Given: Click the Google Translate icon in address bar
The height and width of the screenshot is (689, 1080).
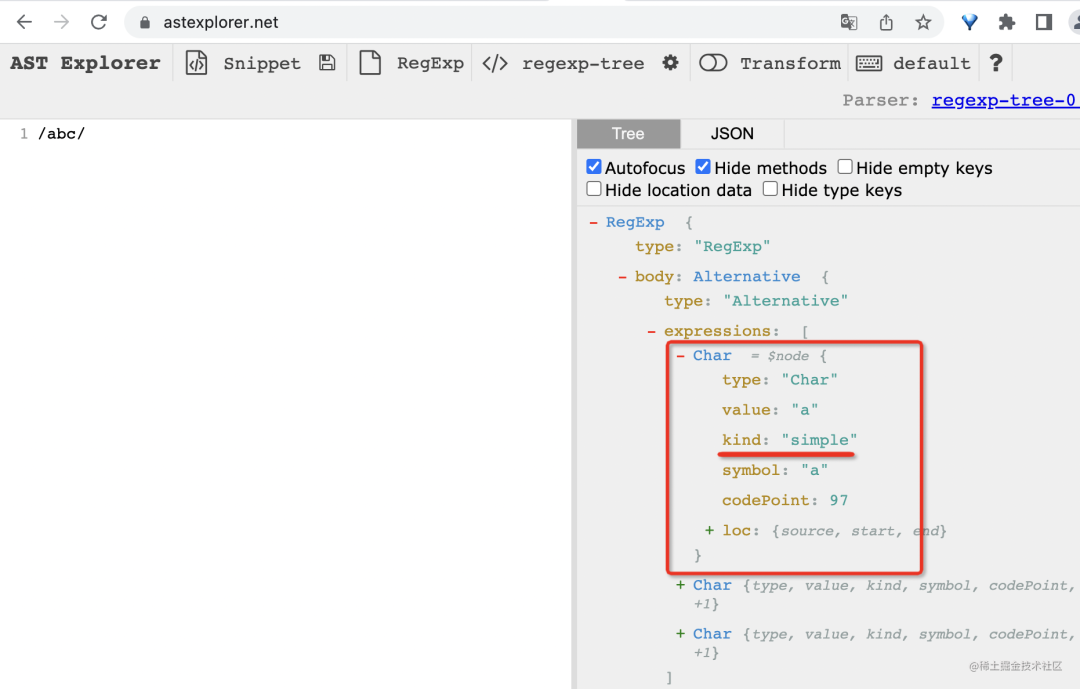Looking at the screenshot, I should point(849,22).
